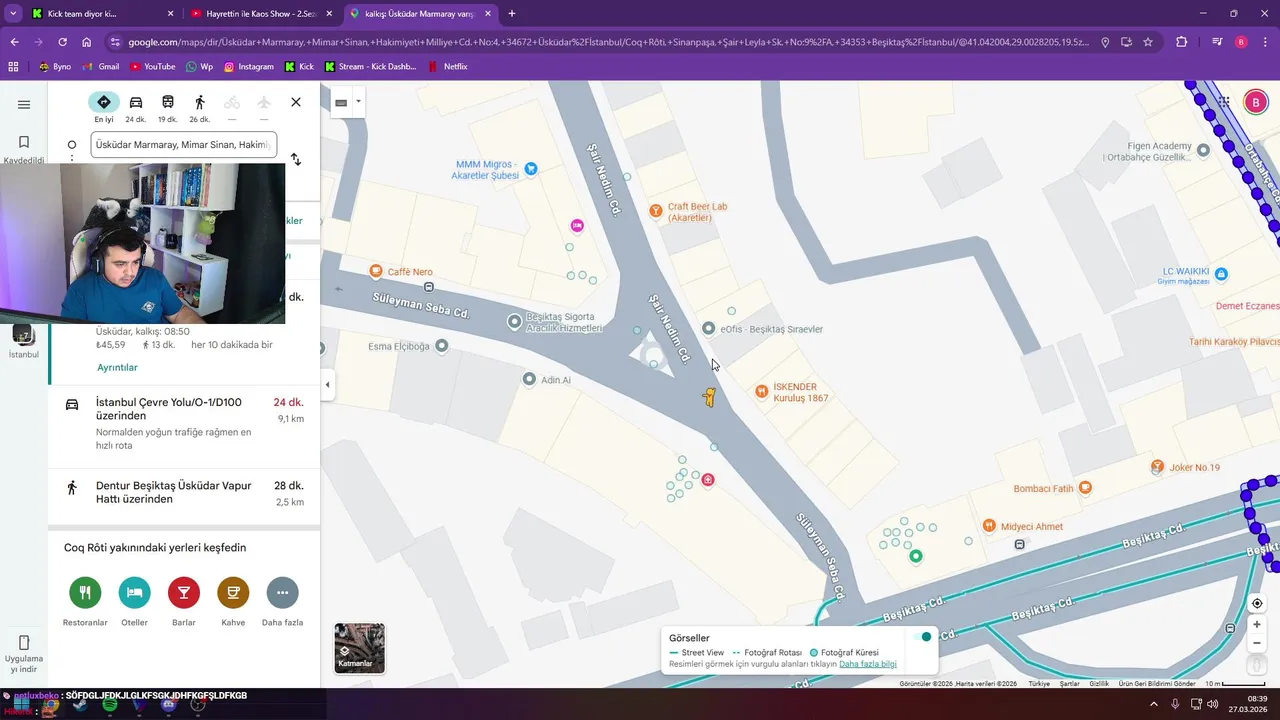Open the Google account B avatar on map
1280x720 pixels.
coord(1255,102)
